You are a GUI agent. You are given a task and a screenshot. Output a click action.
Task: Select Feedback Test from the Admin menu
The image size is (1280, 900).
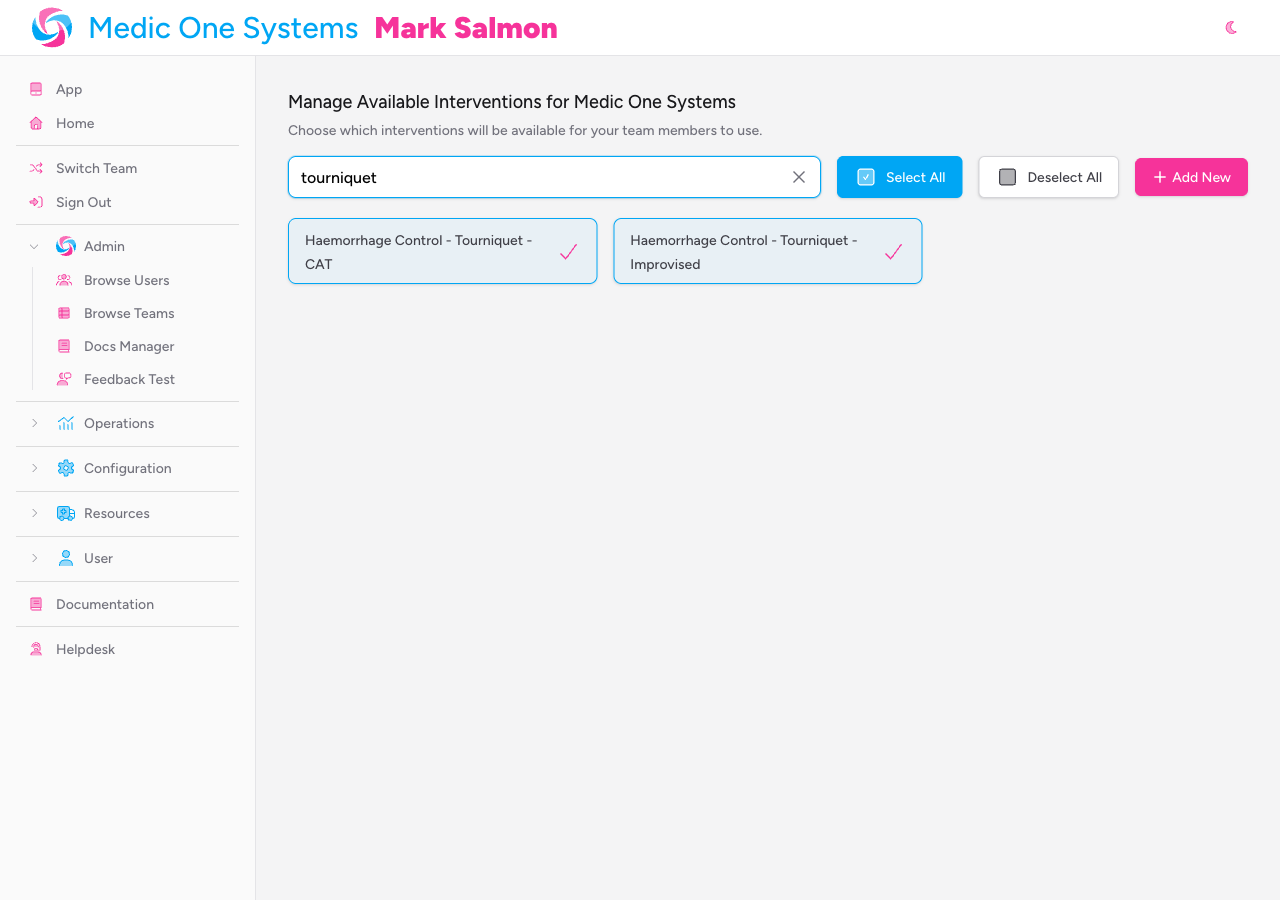click(x=129, y=379)
